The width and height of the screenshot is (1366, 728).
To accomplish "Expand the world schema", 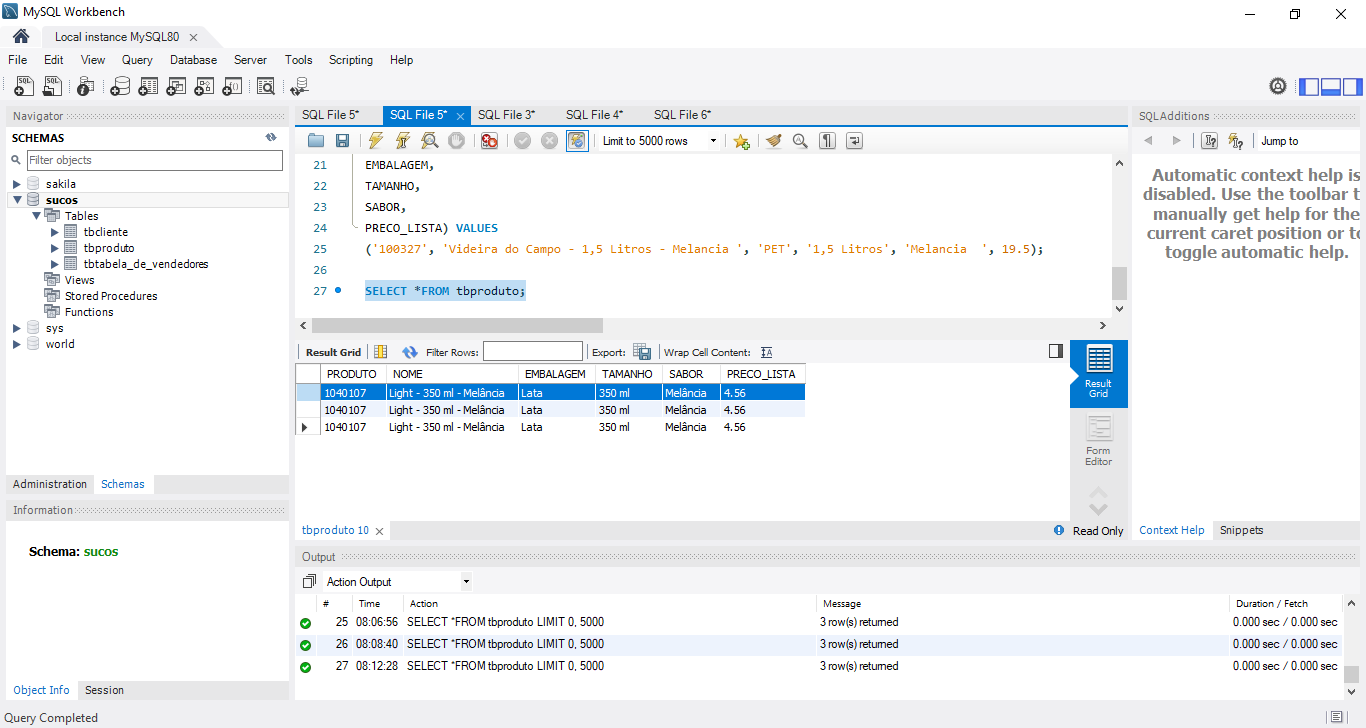I will pyautogui.click(x=17, y=344).
